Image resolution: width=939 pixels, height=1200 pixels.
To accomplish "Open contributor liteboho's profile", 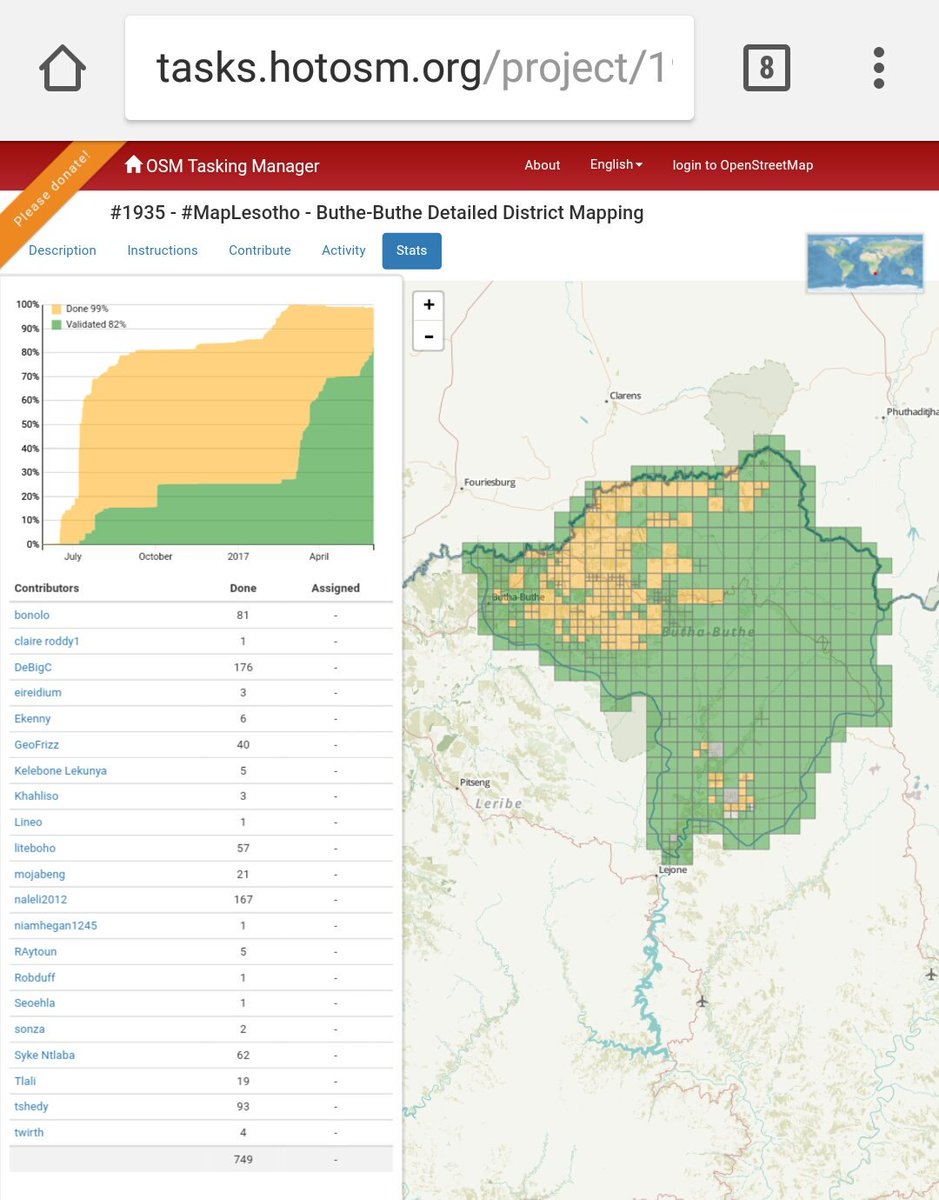I will [x=35, y=848].
